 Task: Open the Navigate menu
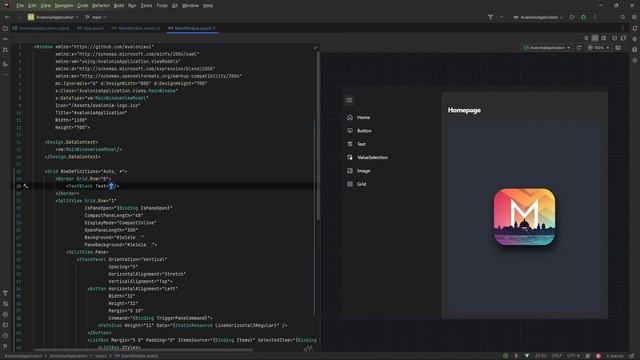pyautogui.click(x=64, y=6)
